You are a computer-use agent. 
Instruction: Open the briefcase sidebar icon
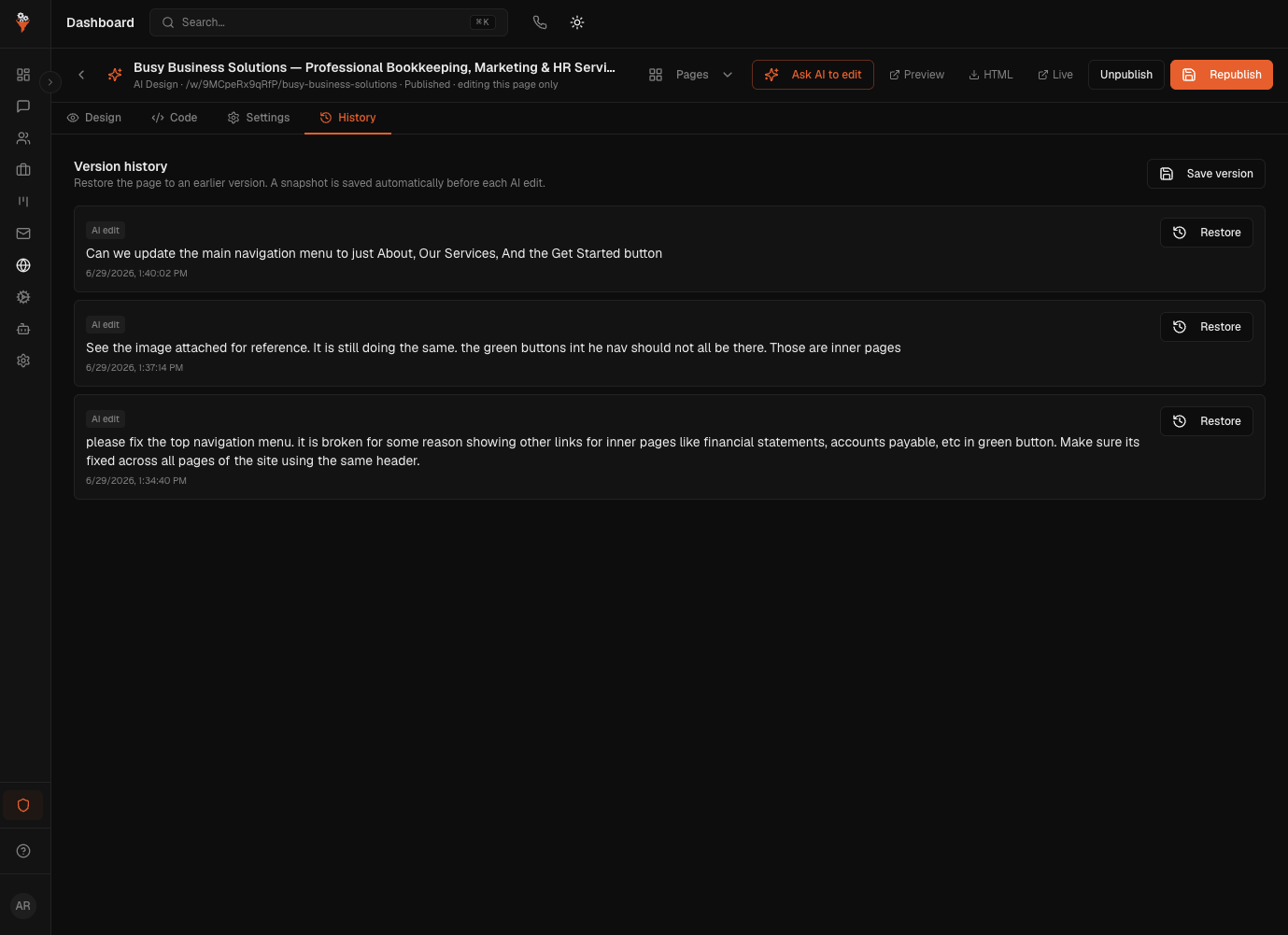click(23, 170)
